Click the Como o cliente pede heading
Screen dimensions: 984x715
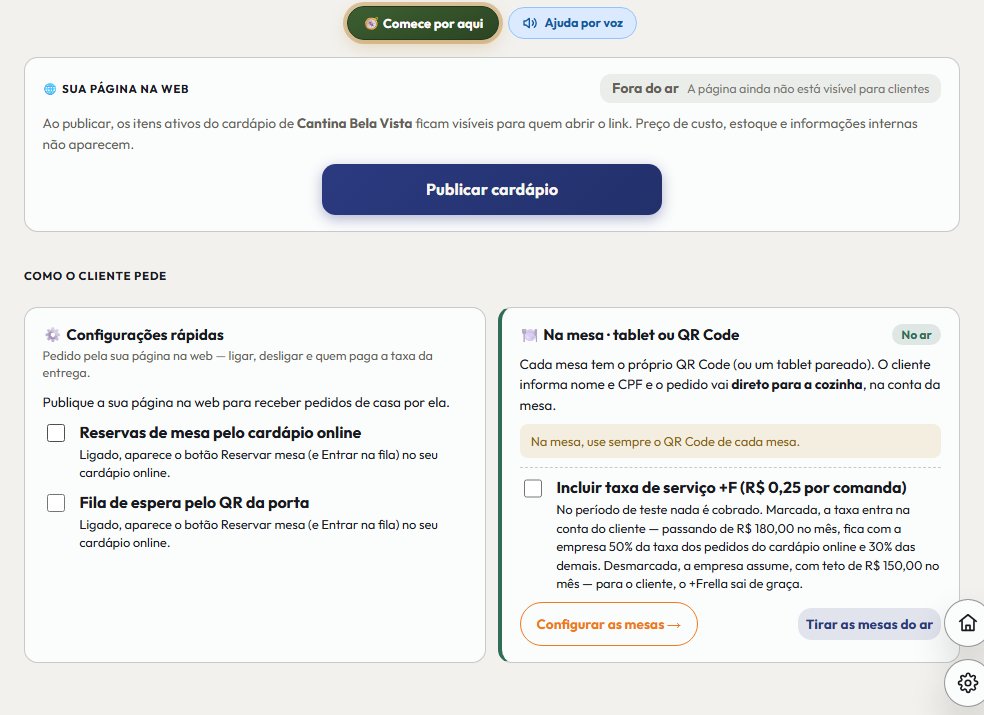[x=95, y=276]
